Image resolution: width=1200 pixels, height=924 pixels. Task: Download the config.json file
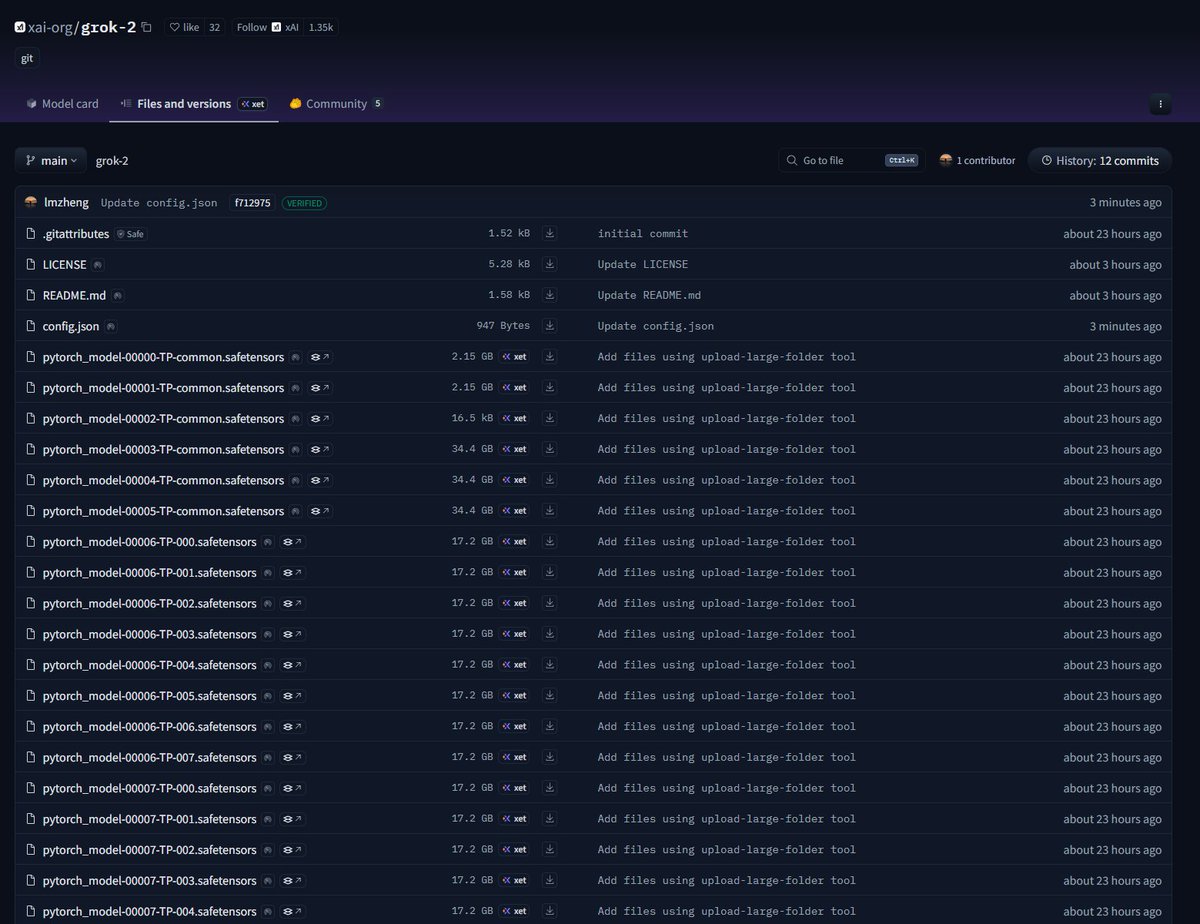(549, 326)
